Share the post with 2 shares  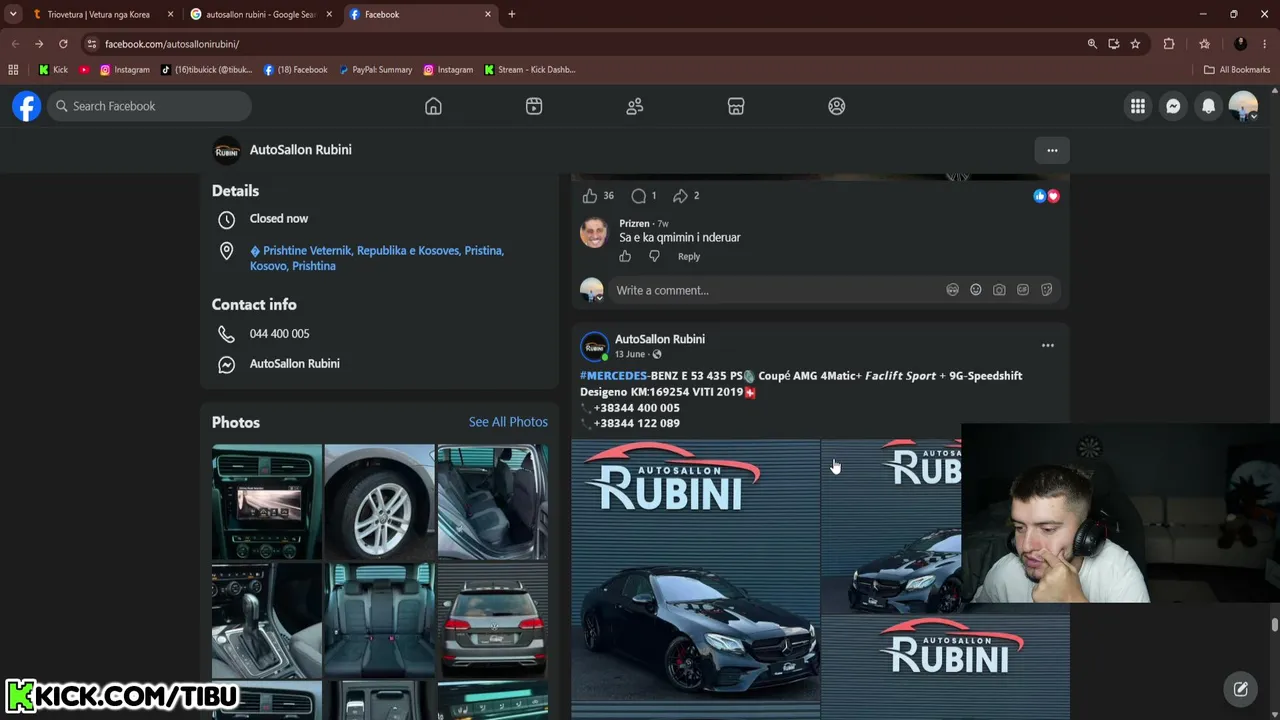coord(680,196)
